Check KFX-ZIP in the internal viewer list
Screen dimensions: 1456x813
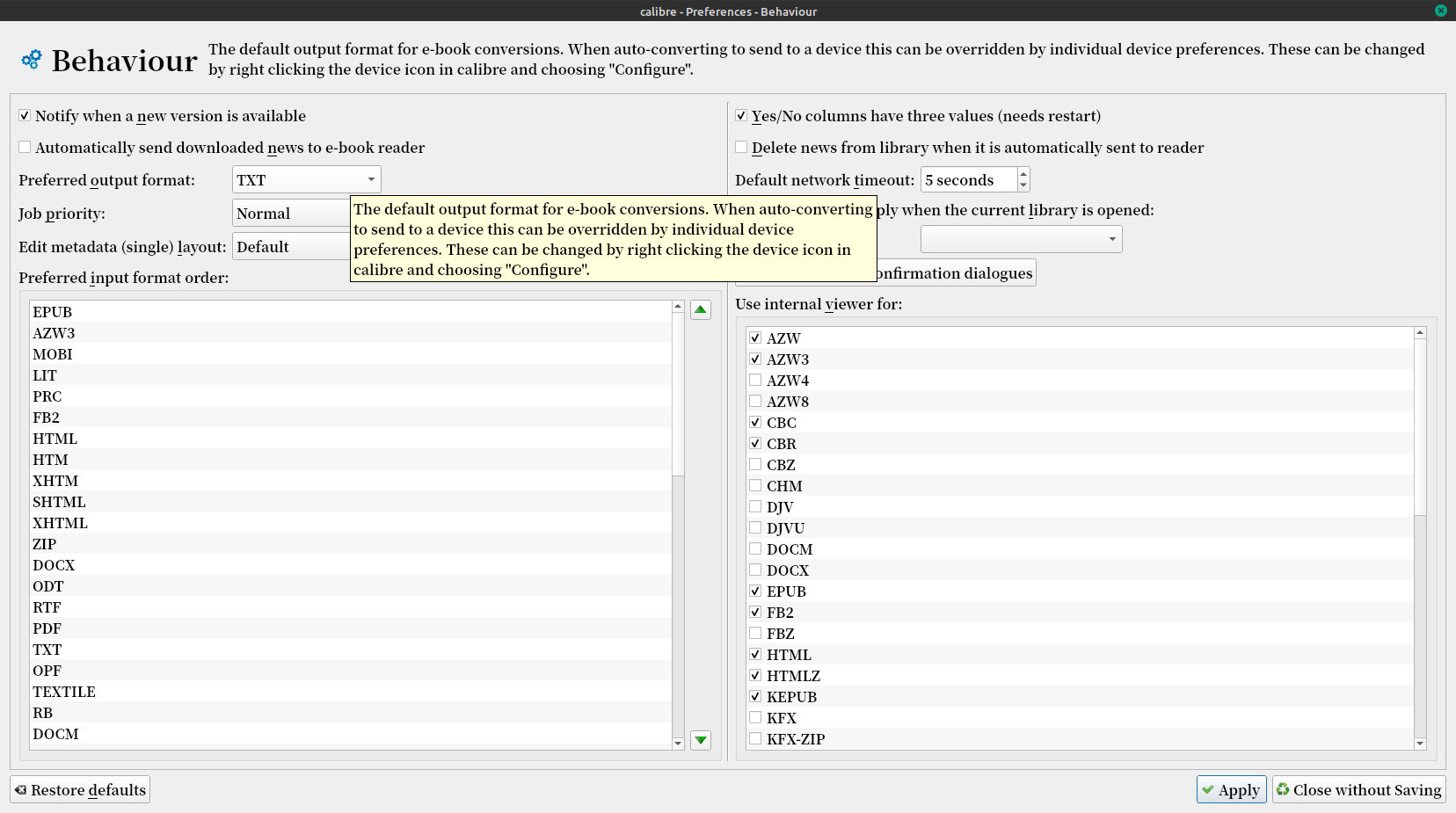tap(755, 739)
